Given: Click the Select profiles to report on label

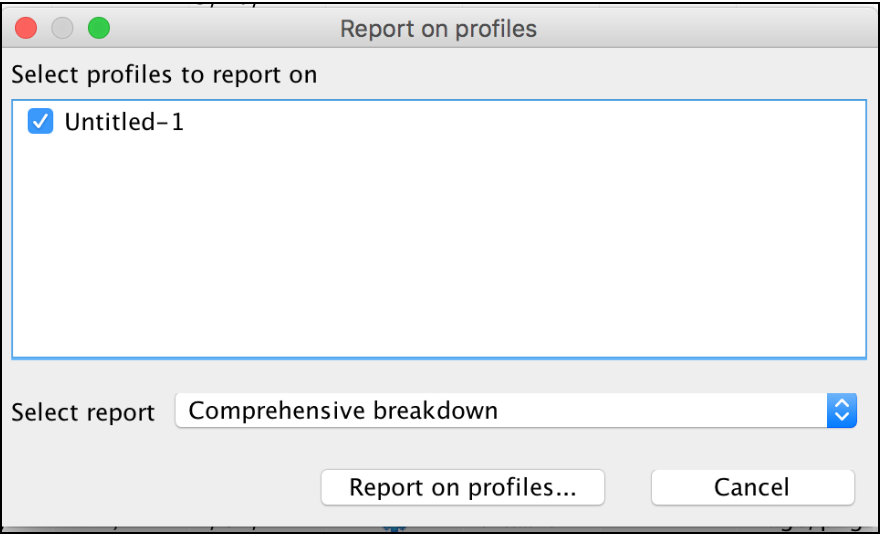Looking at the screenshot, I should point(164,75).
